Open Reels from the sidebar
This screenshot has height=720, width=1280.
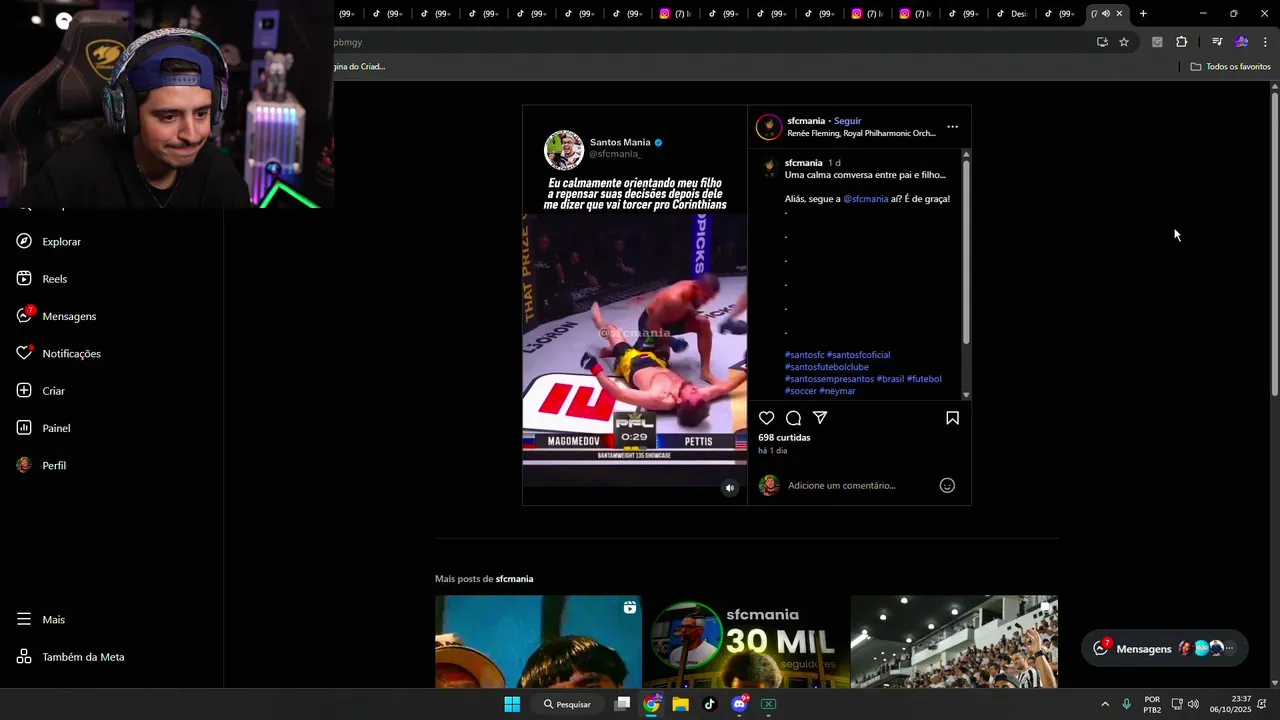pos(42,279)
